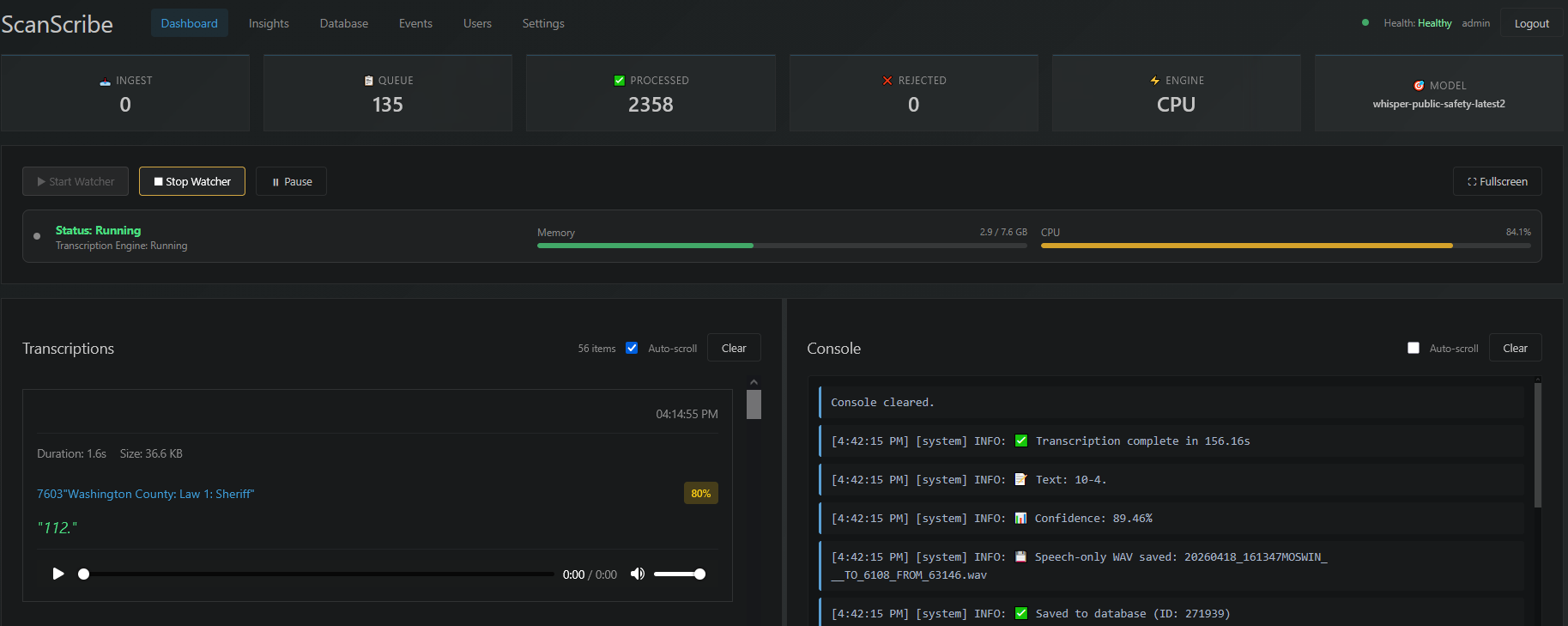Click the transcription text "112."
This screenshot has height=626, width=1568.
coord(58,528)
